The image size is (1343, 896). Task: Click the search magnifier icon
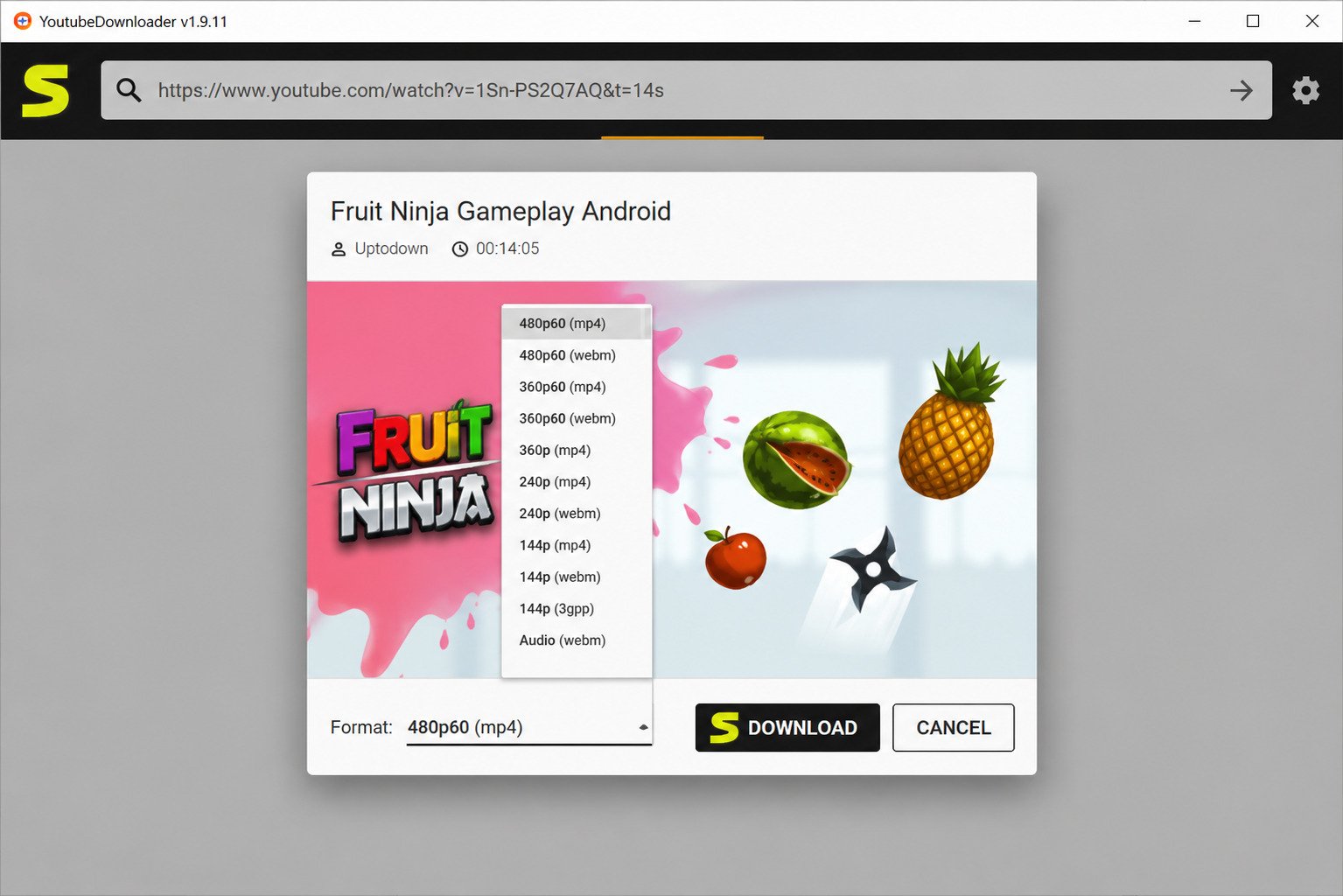[x=129, y=90]
